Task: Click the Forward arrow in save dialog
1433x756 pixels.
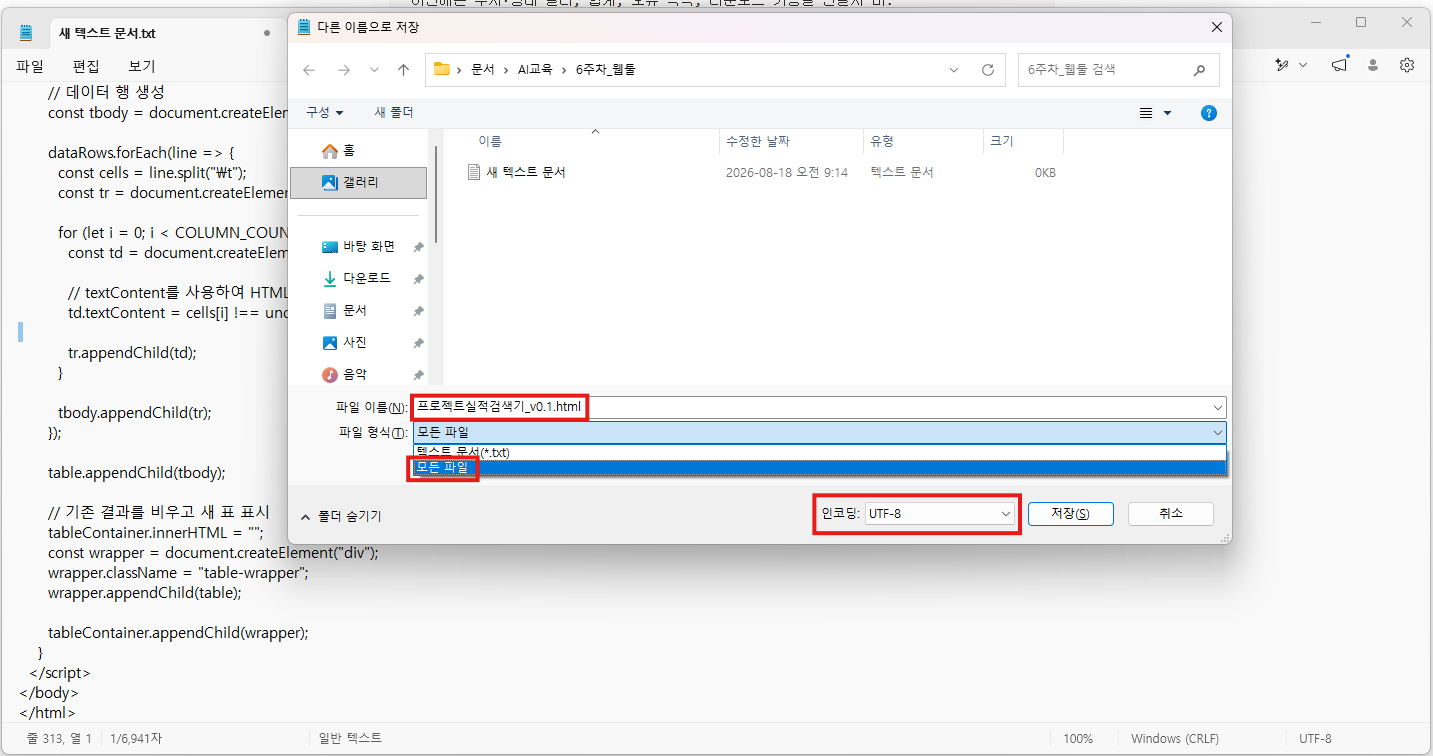Action: (x=343, y=70)
